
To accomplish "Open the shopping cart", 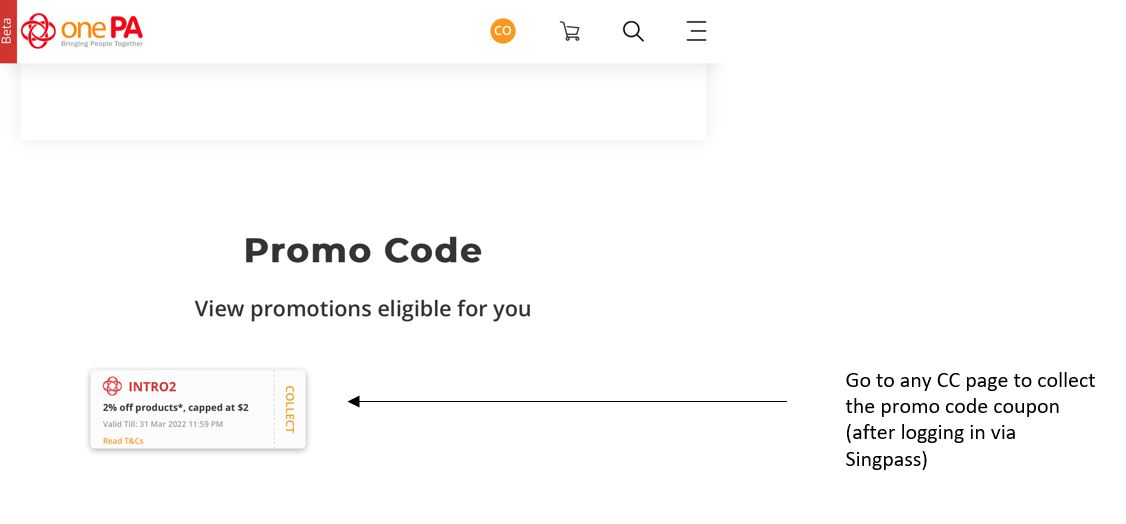I will [x=569, y=31].
